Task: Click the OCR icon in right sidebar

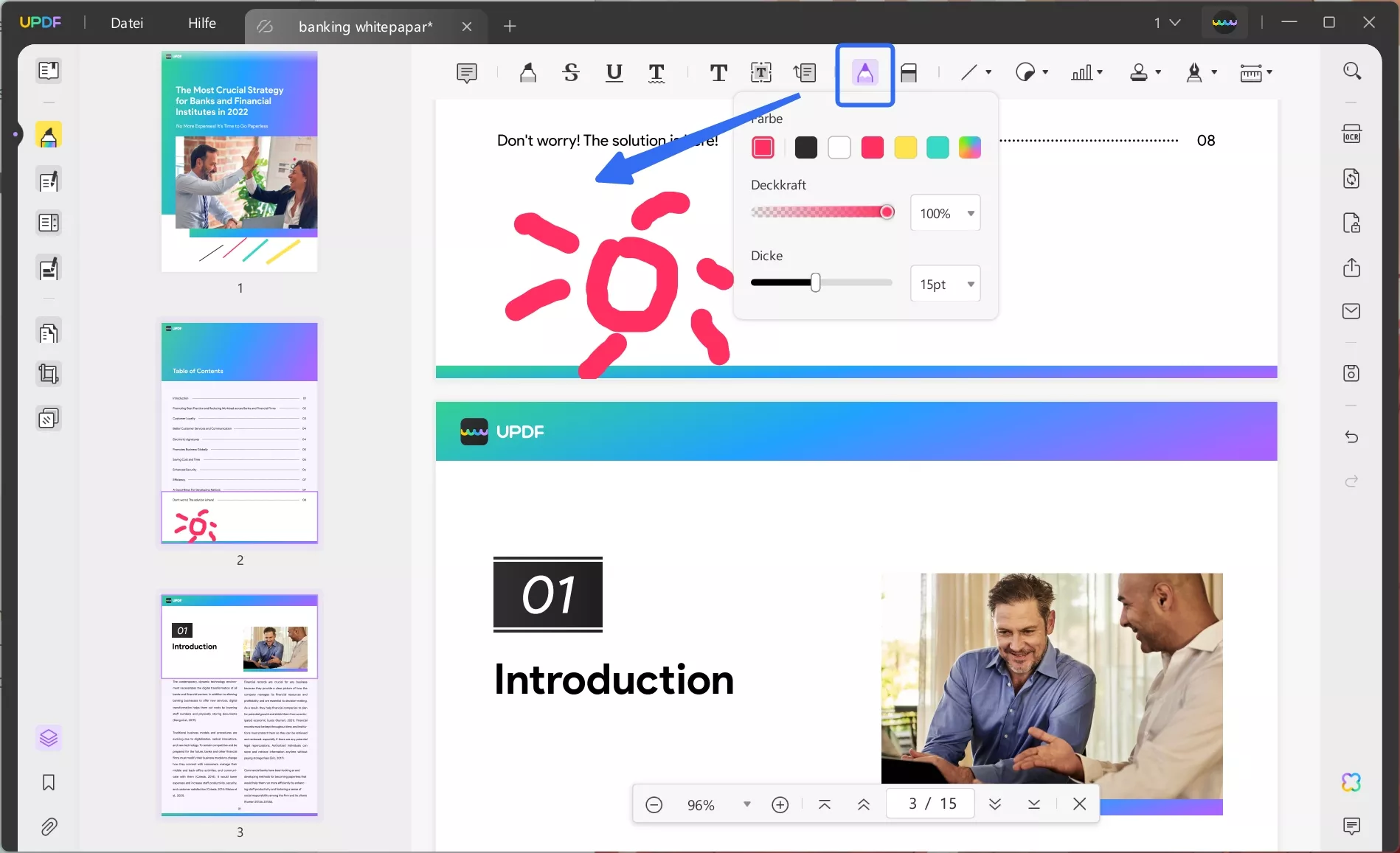Action: point(1351,134)
